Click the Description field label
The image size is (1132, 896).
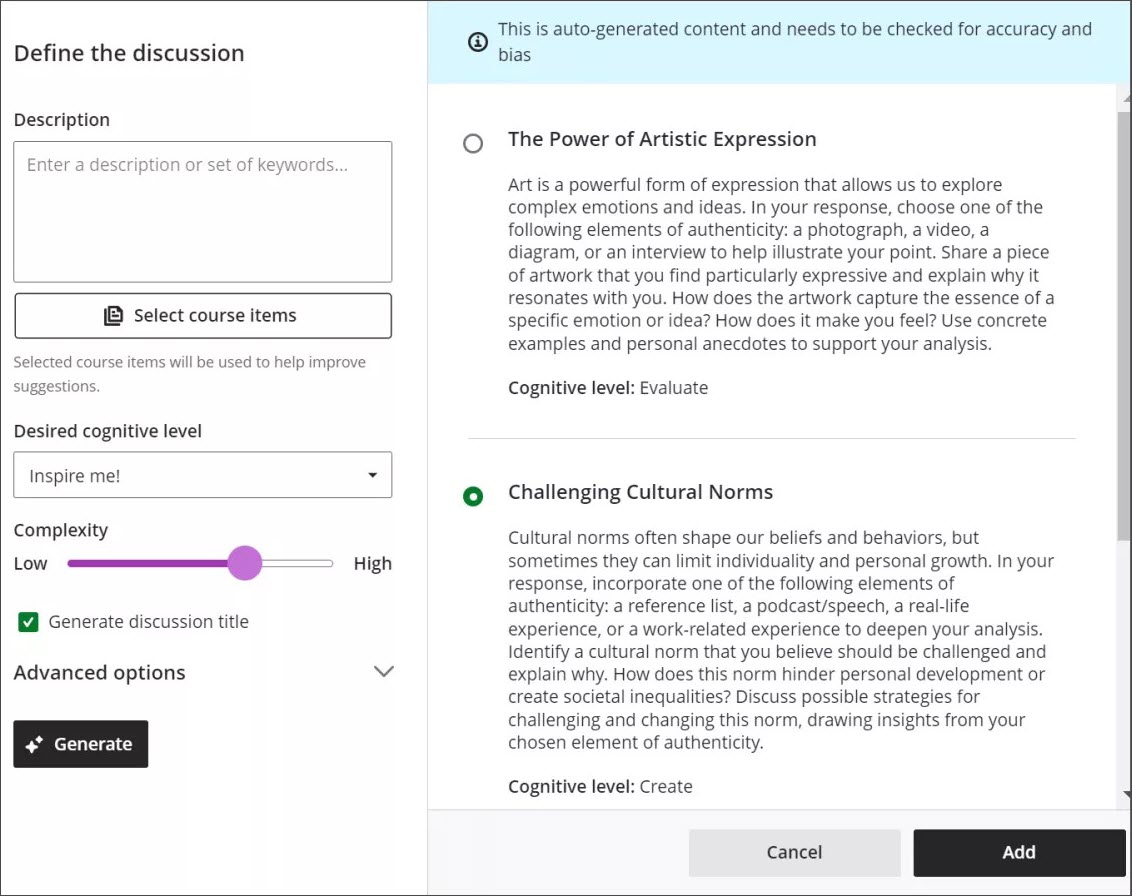click(62, 120)
